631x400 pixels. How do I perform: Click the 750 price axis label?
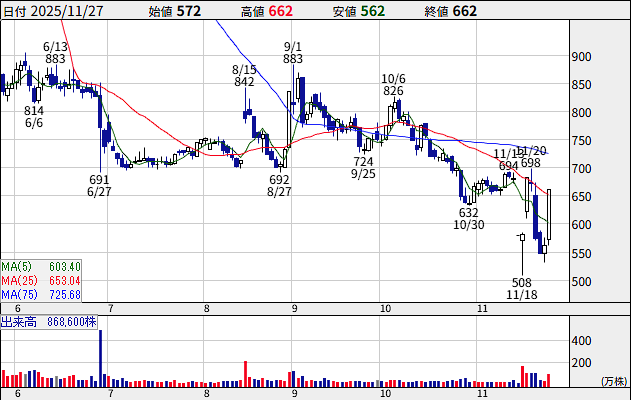click(582, 141)
